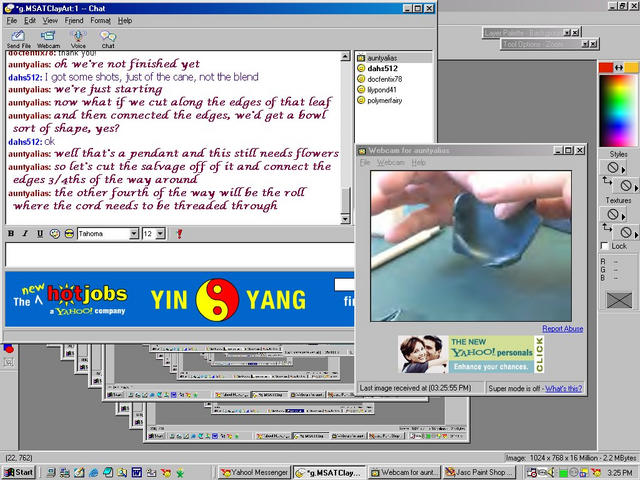Viewport: 640px width, 480px height.
Task: Open the View menu in chat window
Action: pyautogui.click(x=50, y=20)
